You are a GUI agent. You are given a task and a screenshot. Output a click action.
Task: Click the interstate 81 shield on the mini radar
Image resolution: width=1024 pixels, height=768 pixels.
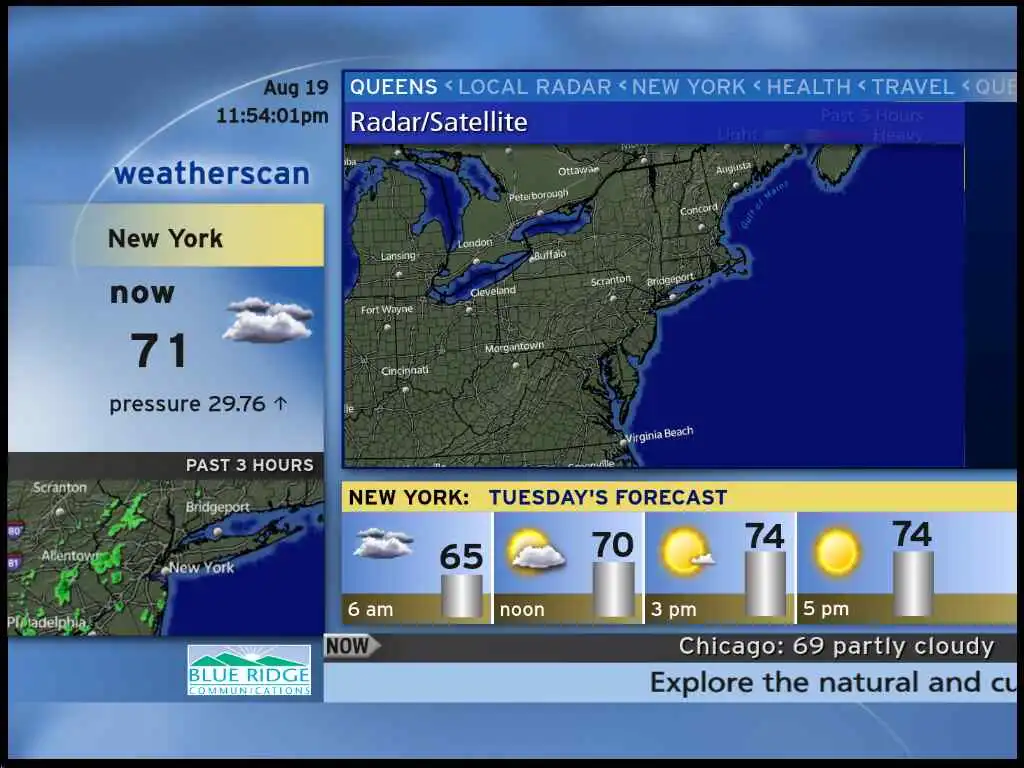14,562
